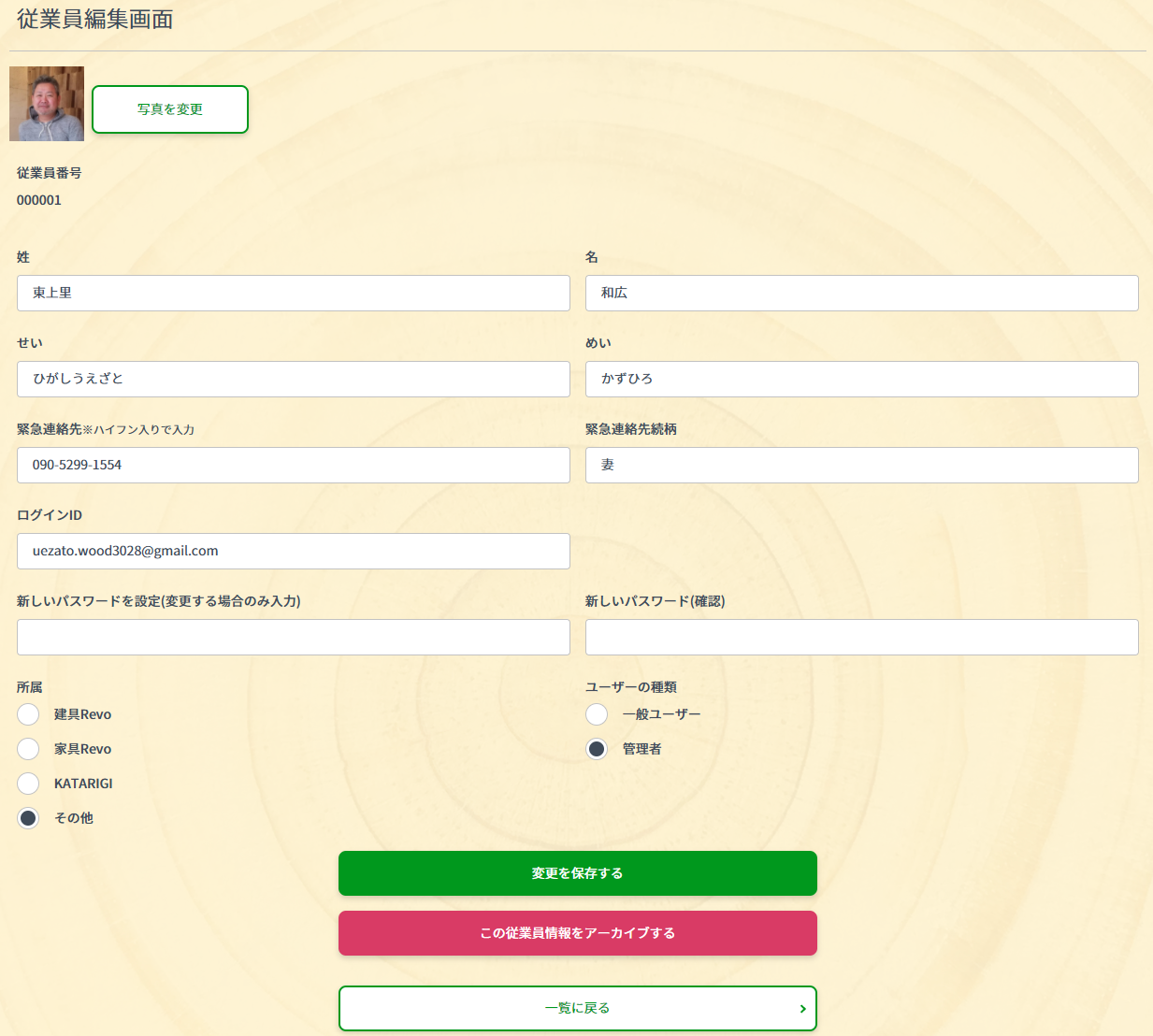Click the employee profile photo thumbnail
This screenshot has width=1153, height=1036.
pos(47,104)
